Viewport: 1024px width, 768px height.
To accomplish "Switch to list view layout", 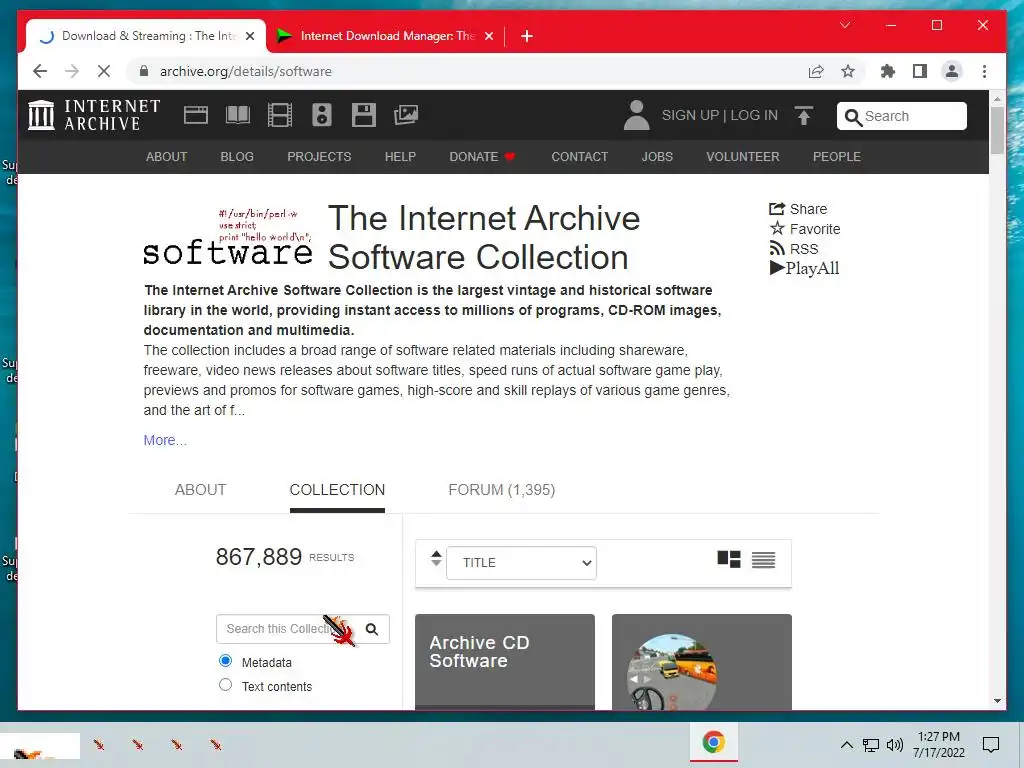I will point(763,560).
